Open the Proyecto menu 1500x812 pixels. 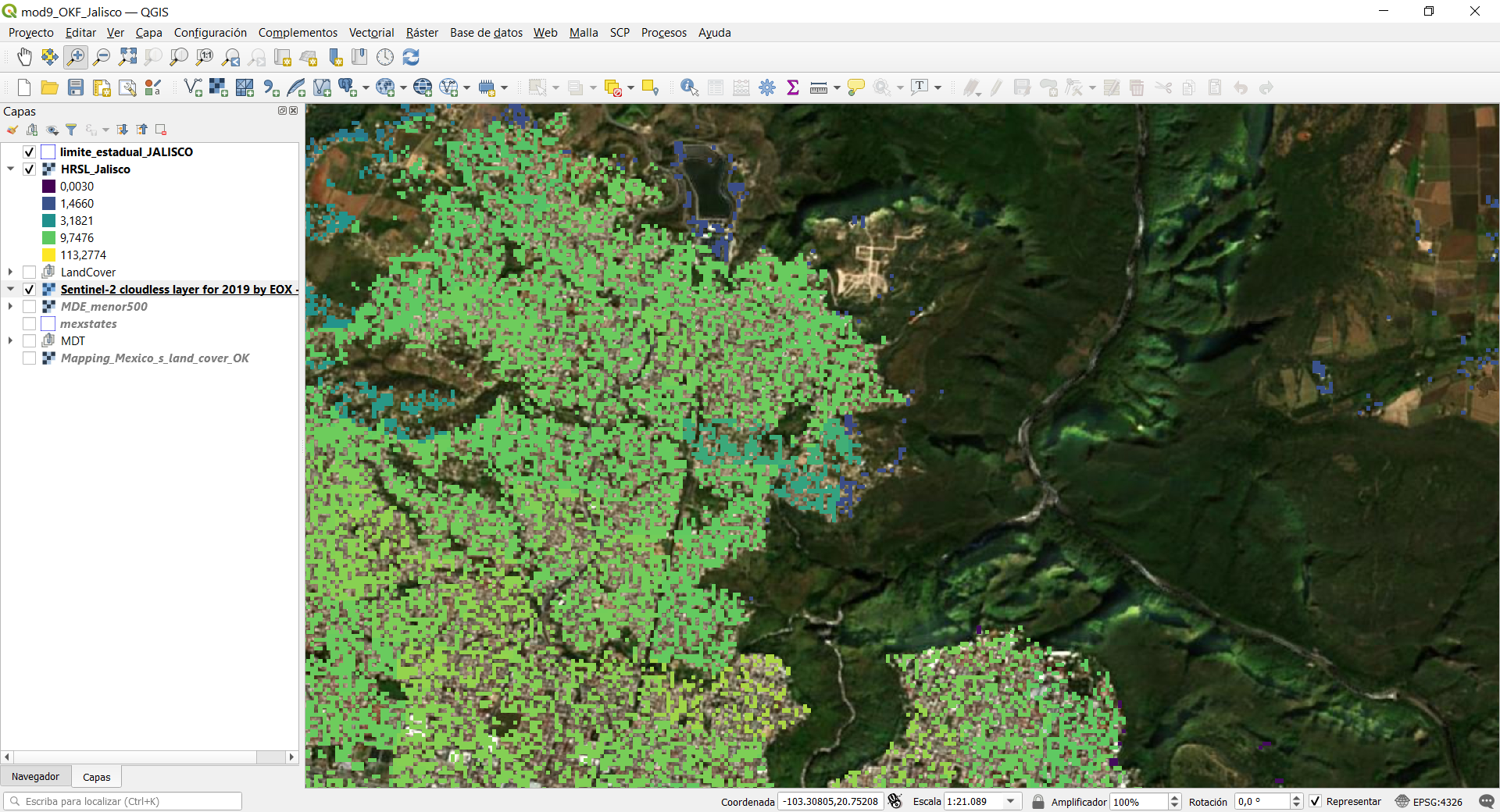tap(30, 32)
